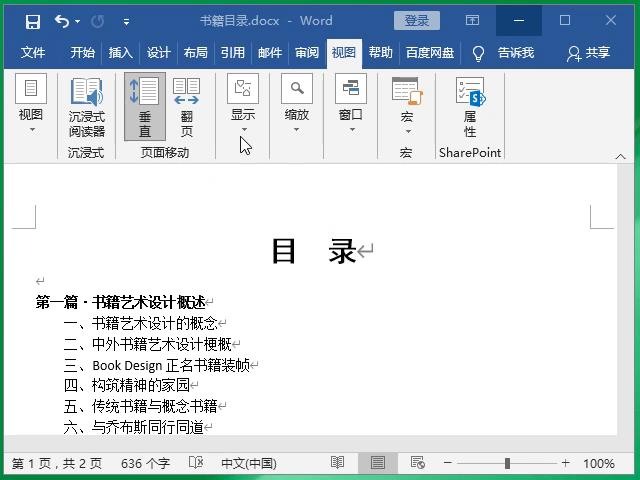Launch 沉浸式阅读器 immersive reader

(x=87, y=107)
